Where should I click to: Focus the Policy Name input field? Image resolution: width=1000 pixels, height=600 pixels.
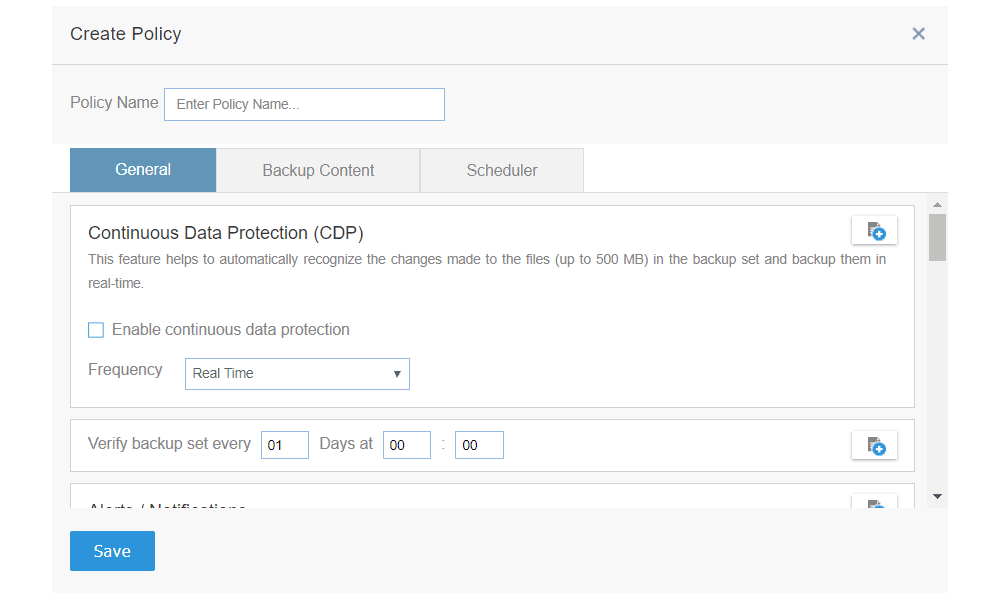[304, 105]
